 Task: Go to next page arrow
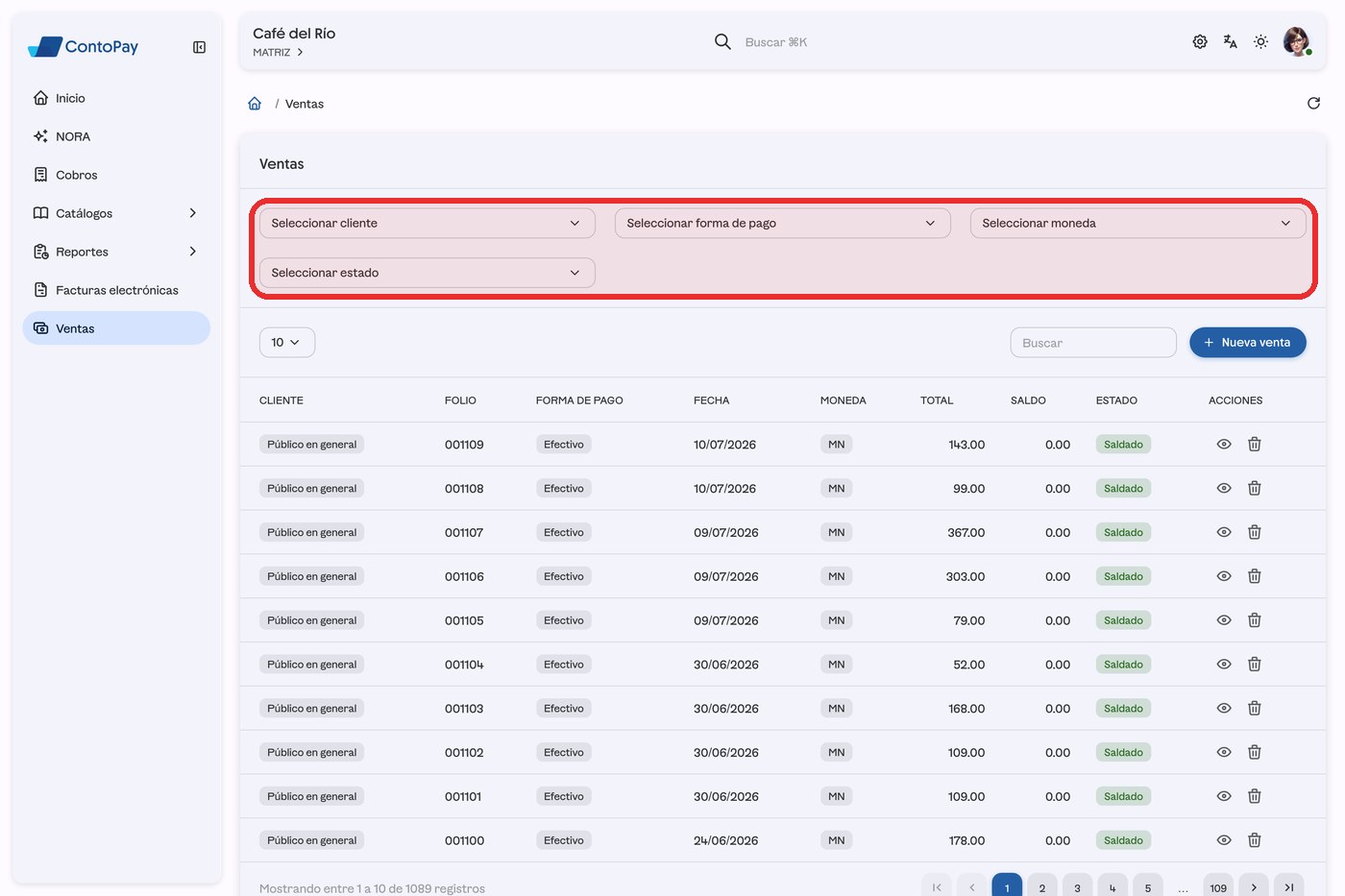pyautogui.click(x=1254, y=887)
